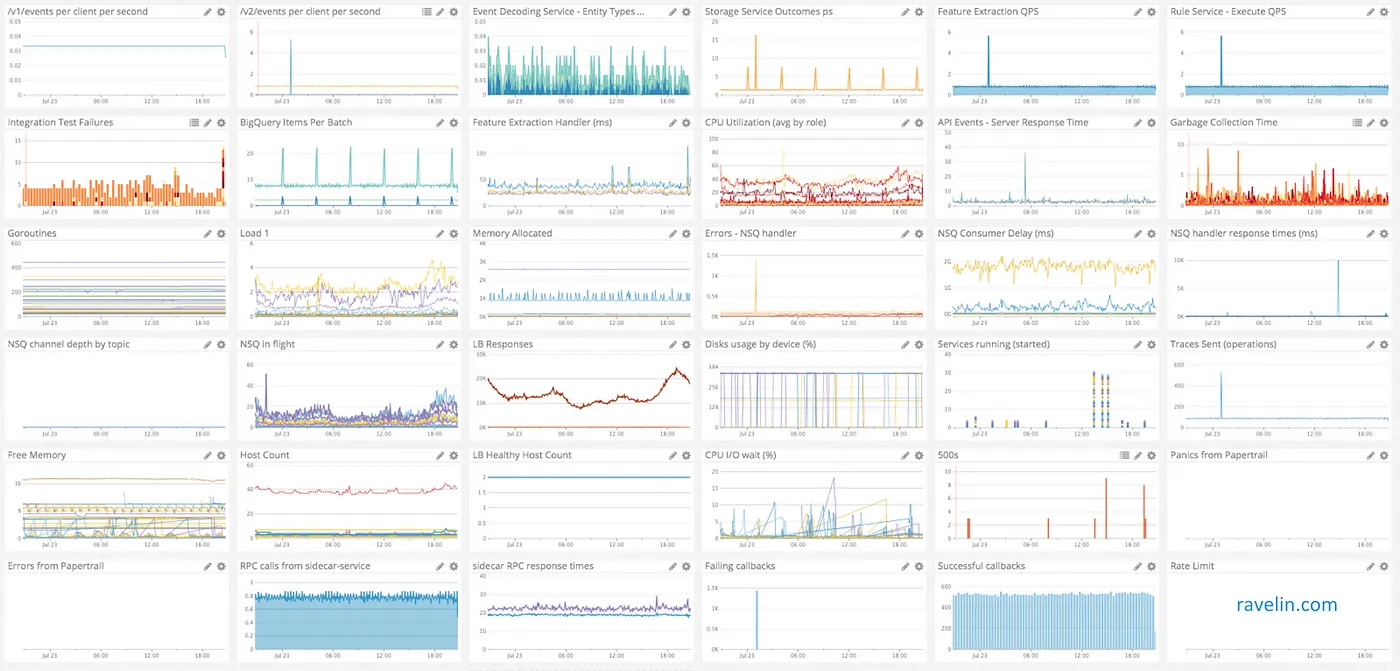The width and height of the screenshot is (1400, 671).
Task: Toggle the legend on Integration Test Failures
Action: (x=193, y=122)
